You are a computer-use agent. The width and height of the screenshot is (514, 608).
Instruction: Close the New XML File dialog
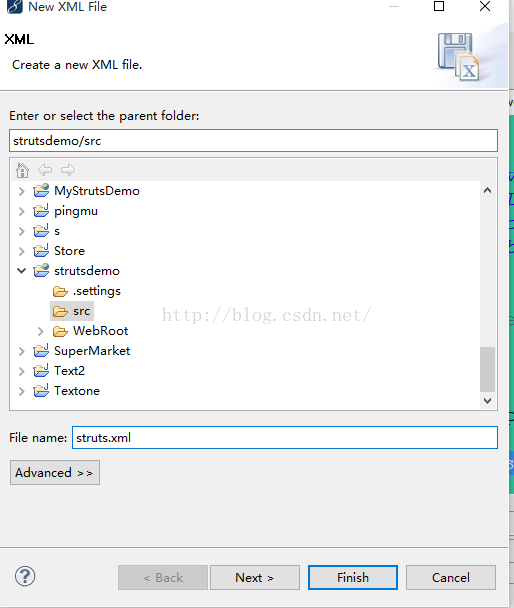485,6
